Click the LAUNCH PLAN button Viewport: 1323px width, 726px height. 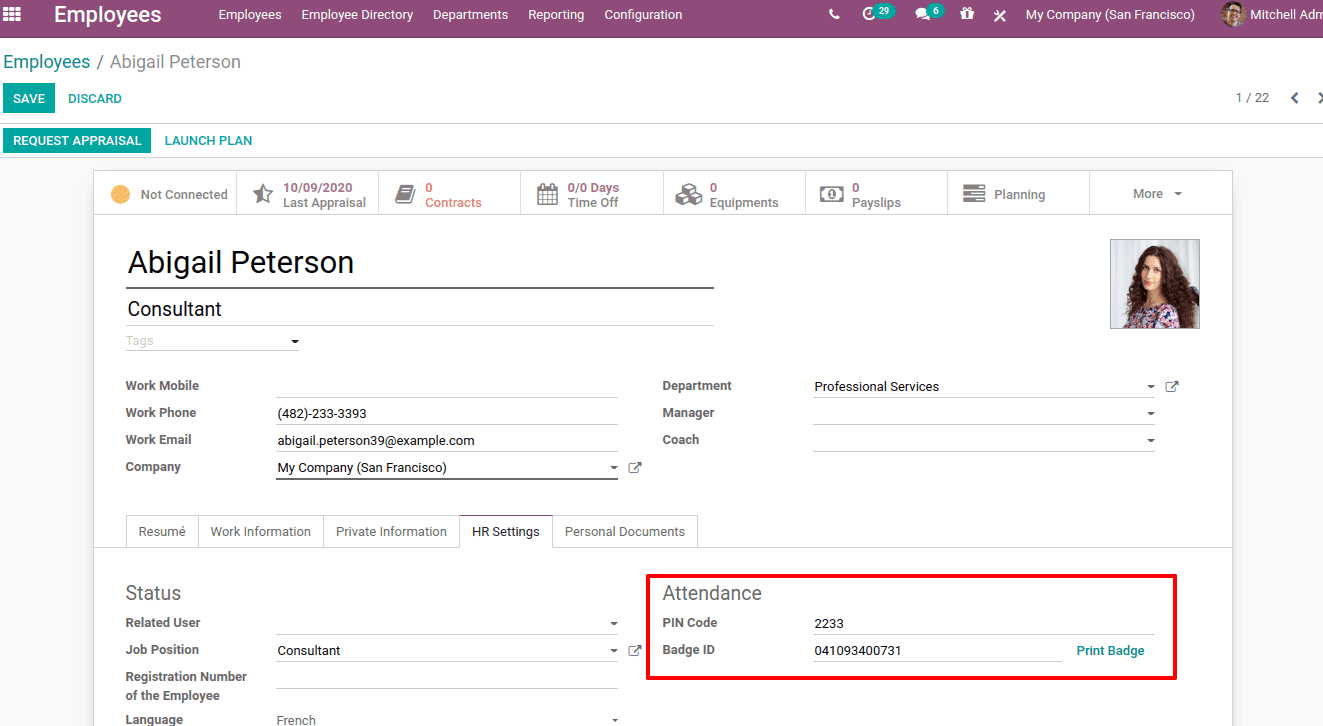208,141
